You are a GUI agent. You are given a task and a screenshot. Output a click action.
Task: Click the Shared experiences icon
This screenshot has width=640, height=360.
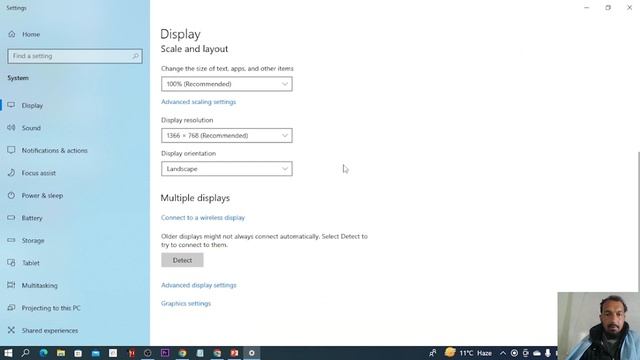[11, 330]
